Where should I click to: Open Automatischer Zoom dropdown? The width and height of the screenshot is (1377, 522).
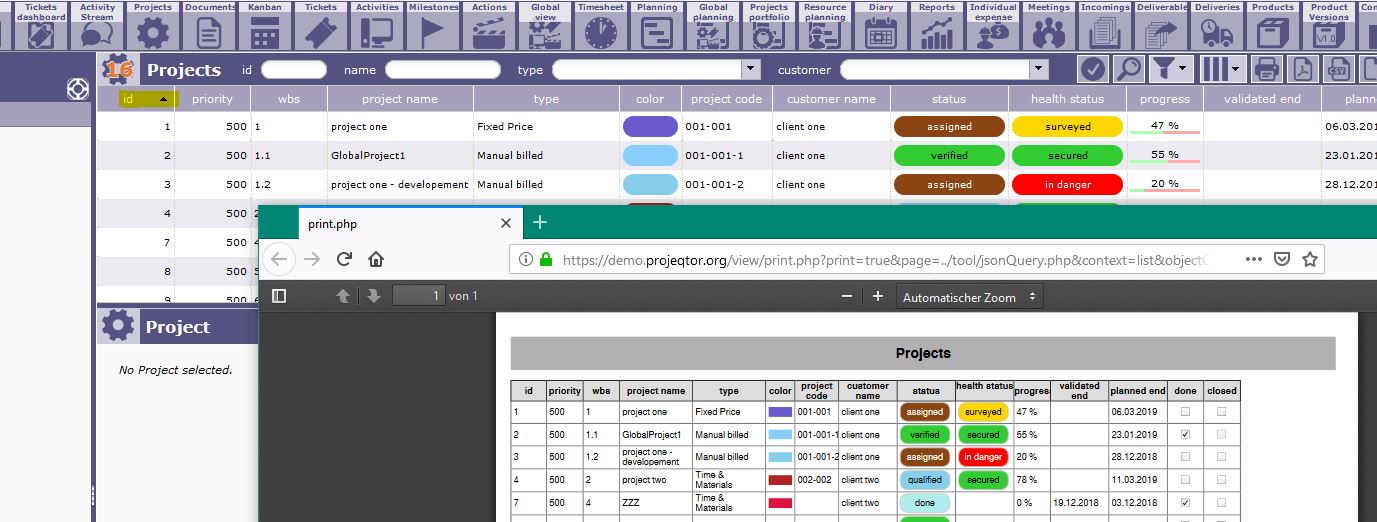pos(971,297)
